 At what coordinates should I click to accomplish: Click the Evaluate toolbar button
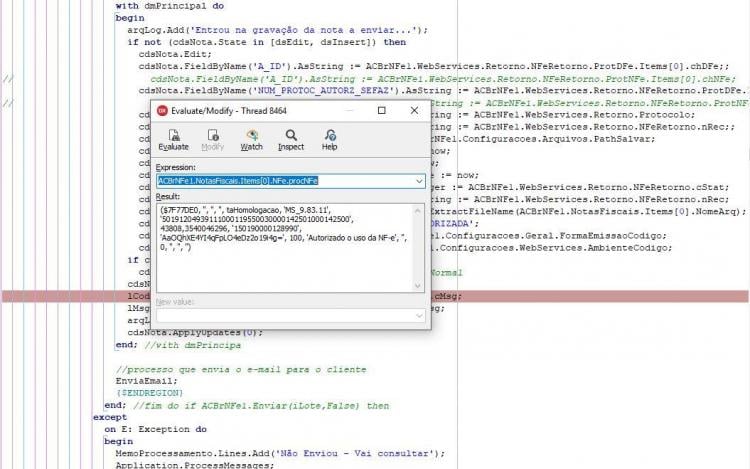click(173, 140)
